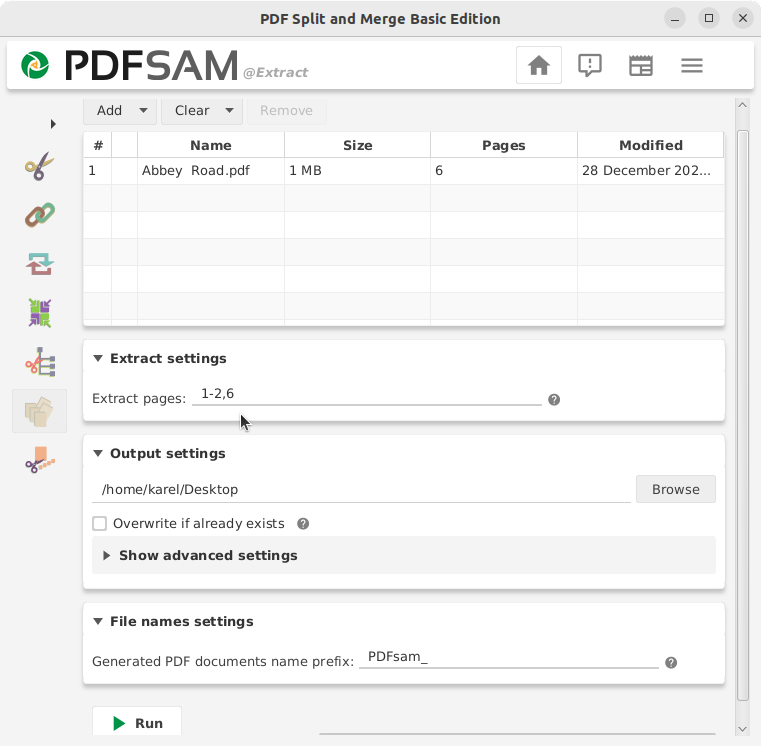This screenshot has width=761, height=746.
Task: Show help for Extract pages field
Action: [x=554, y=399]
